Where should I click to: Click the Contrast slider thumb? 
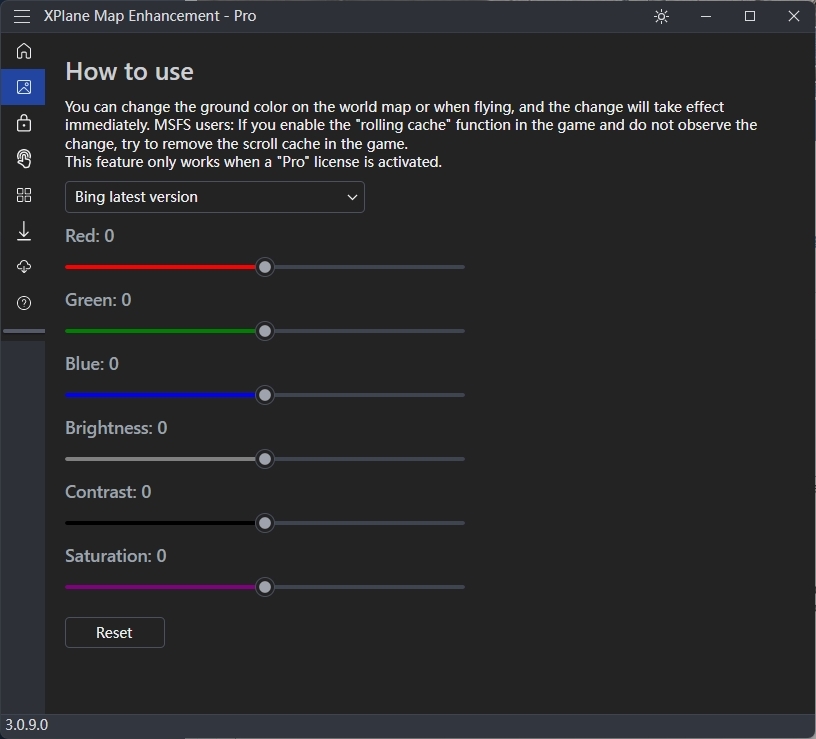265,523
